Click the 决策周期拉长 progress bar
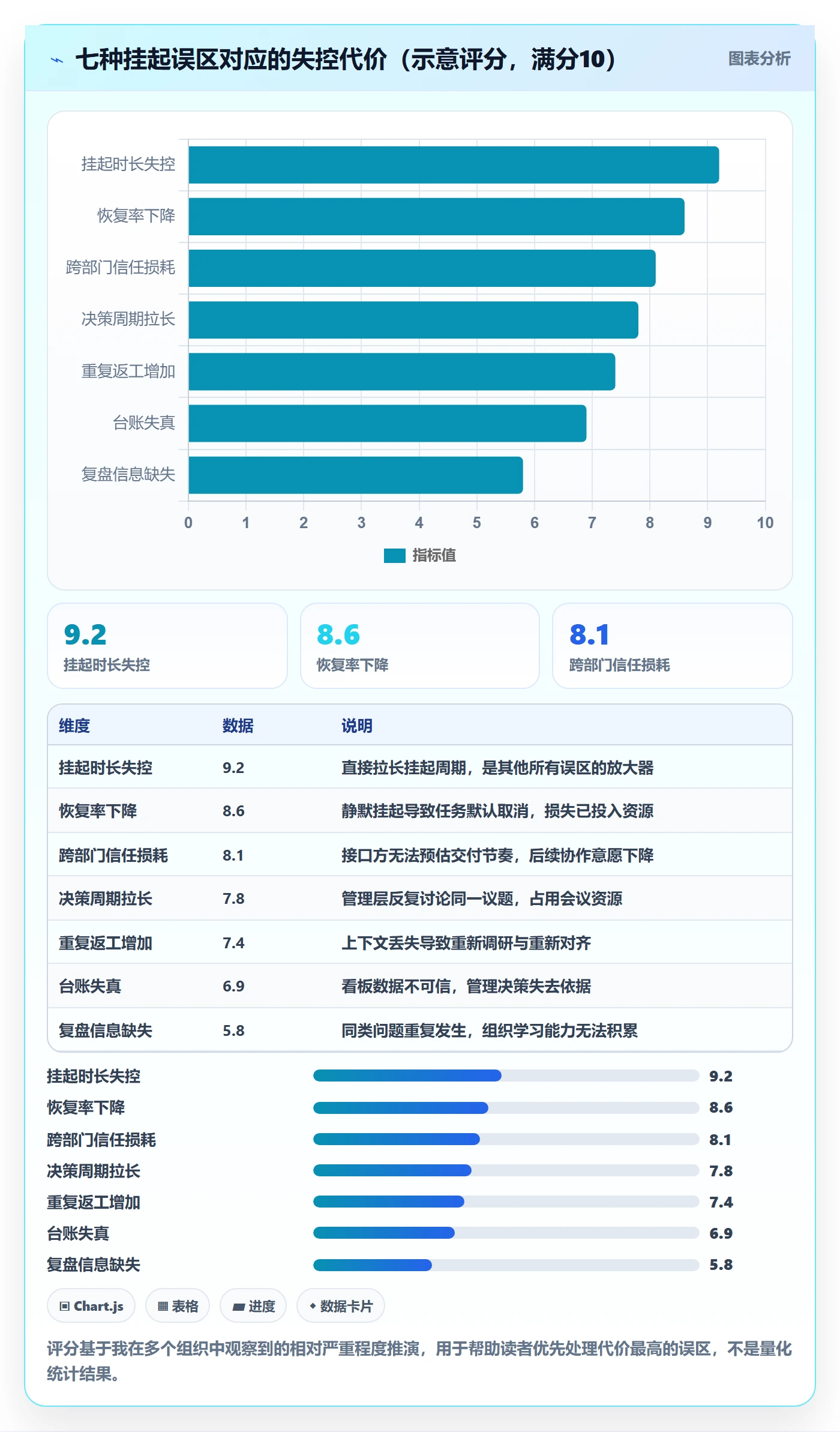Image resolution: width=840 pixels, height=1432 pixels. coord(506,1170)
